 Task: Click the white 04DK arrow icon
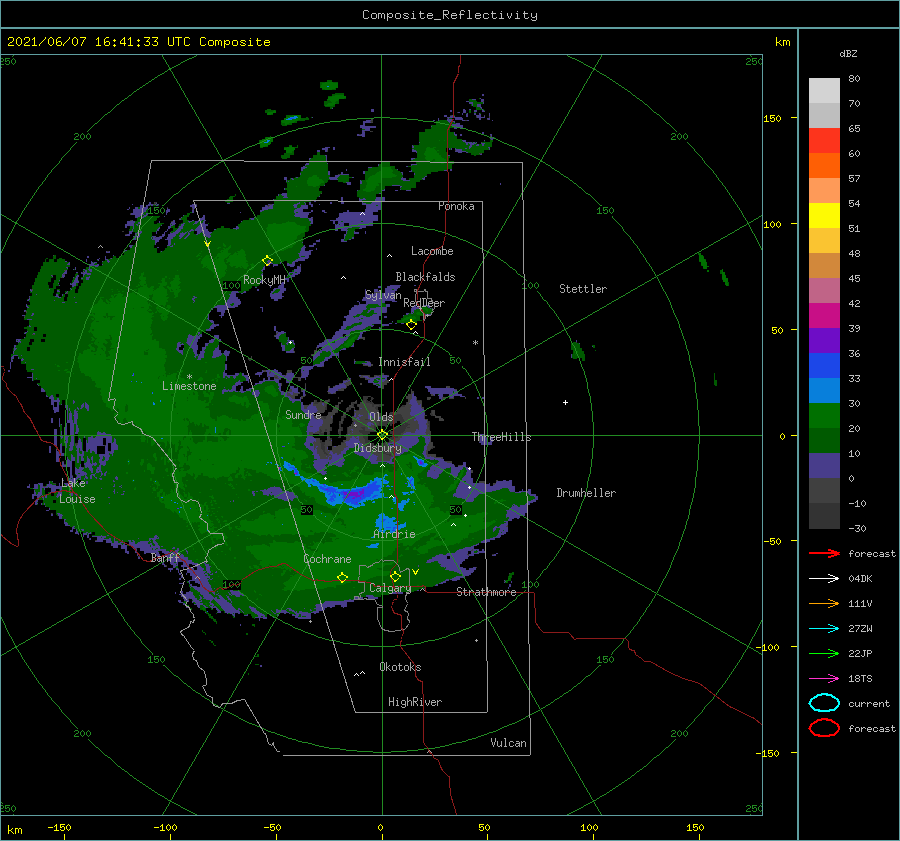pyautogui.click(x=824, y=579)
